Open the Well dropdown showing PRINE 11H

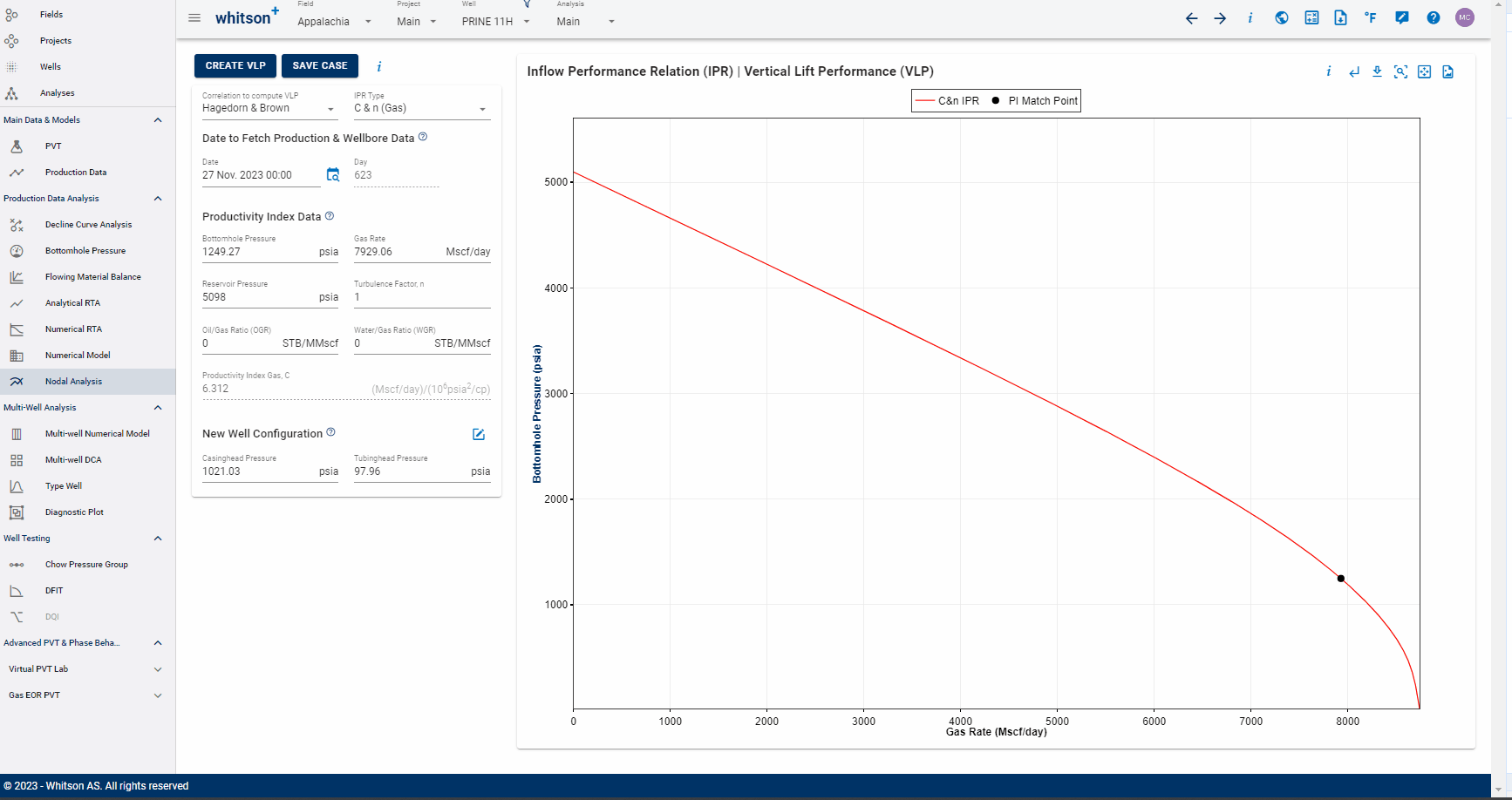click(496, 22)
